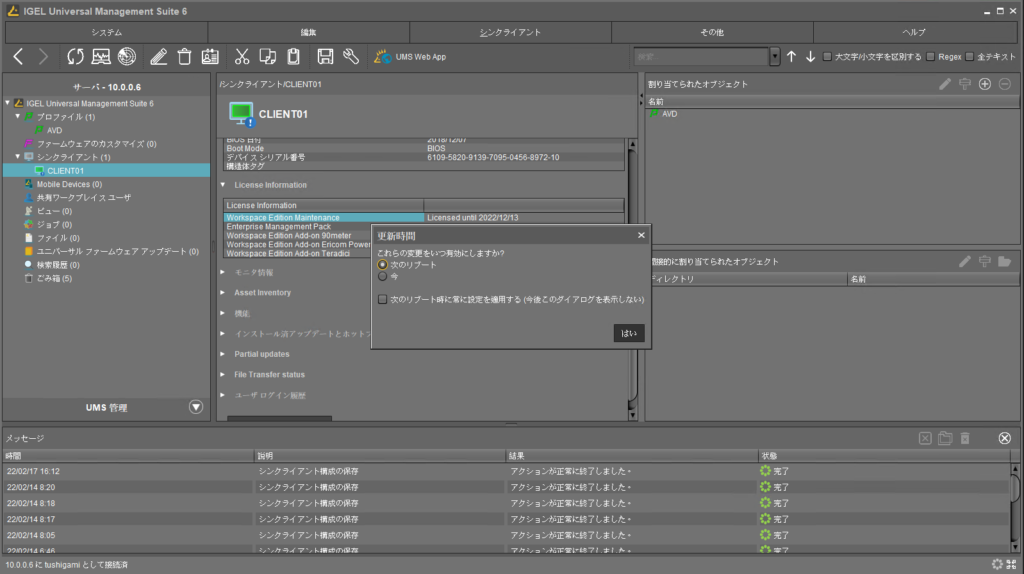Open the その他 menu
1024x574 pixels.
tap(712, 32)
